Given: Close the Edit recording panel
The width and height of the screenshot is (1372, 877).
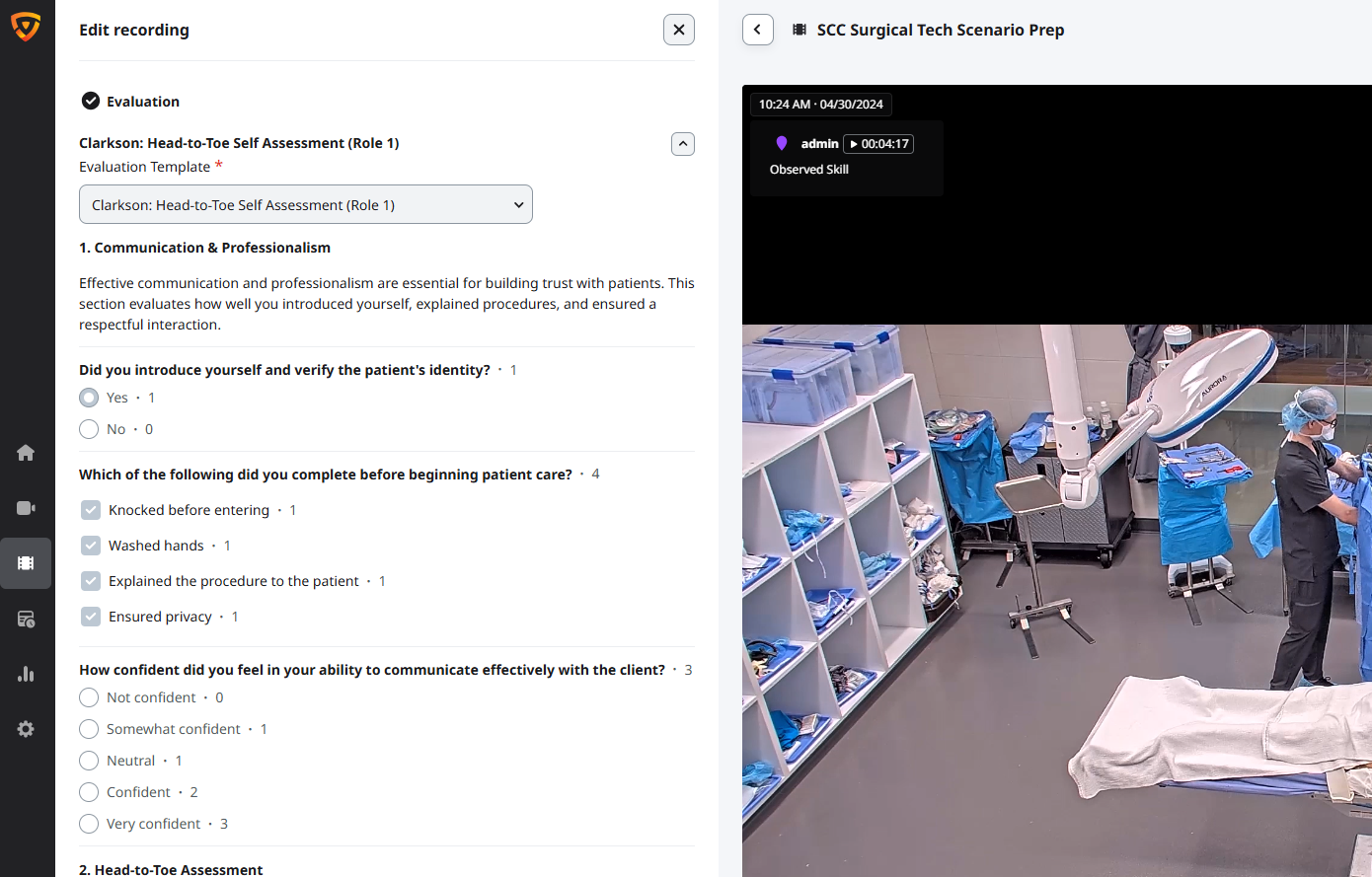Looking at the screenshot, I should click(x=679, y=30).
